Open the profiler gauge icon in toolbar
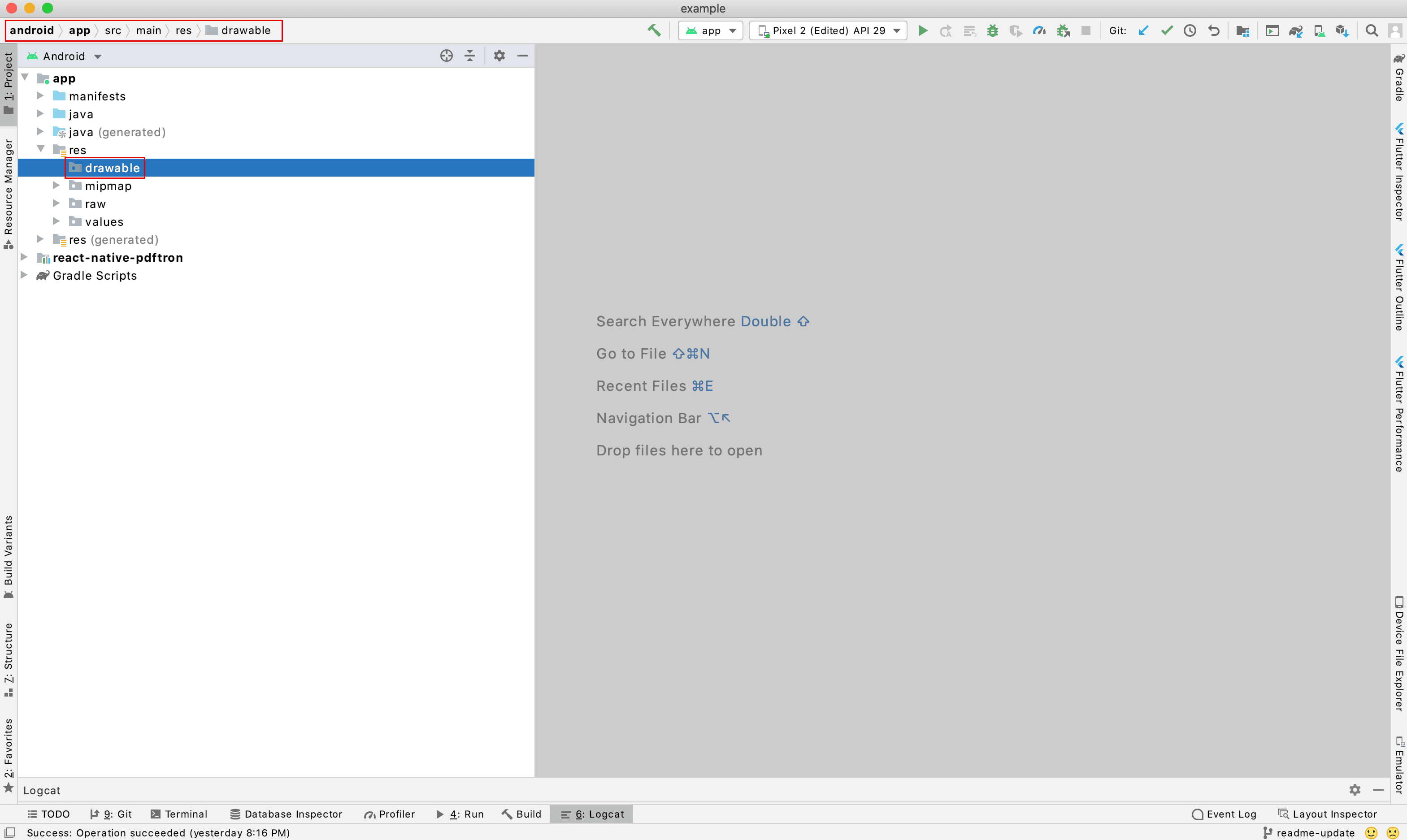The image size is (1407, 840). pyautogui.click(x=1039, y=30)
